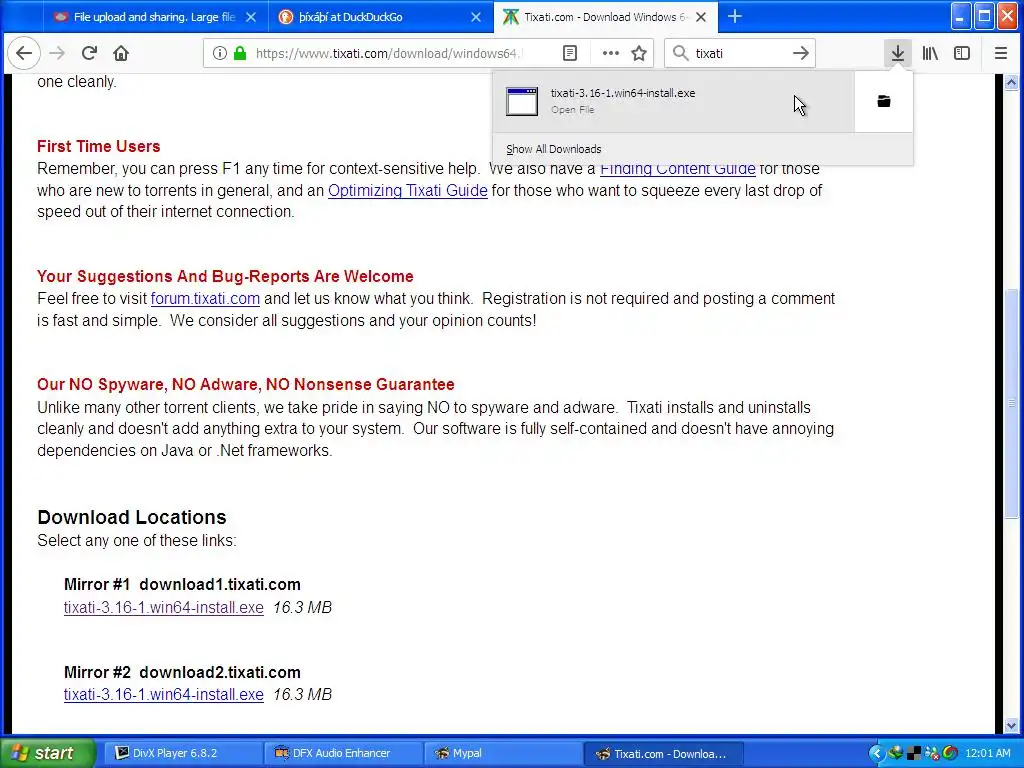
Task: Open the hamburger application menu
Action: (1000, 53)
